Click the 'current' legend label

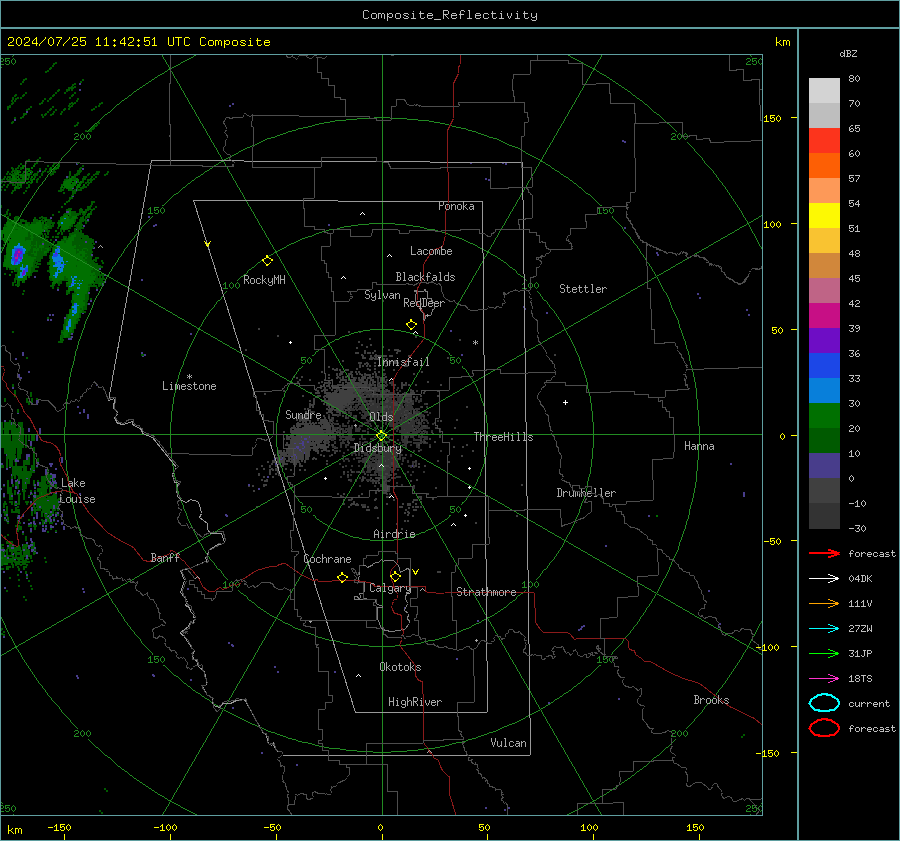pos(869,704)
